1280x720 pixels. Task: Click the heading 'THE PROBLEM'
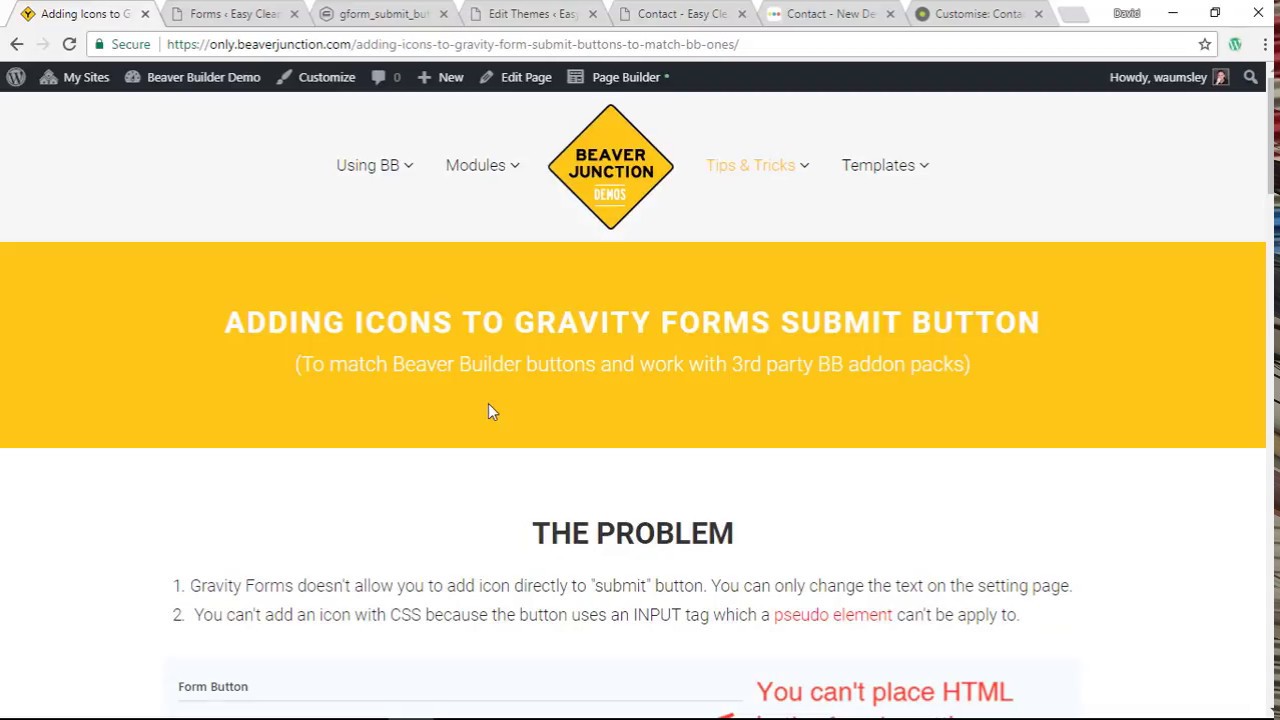click(633, 533)
